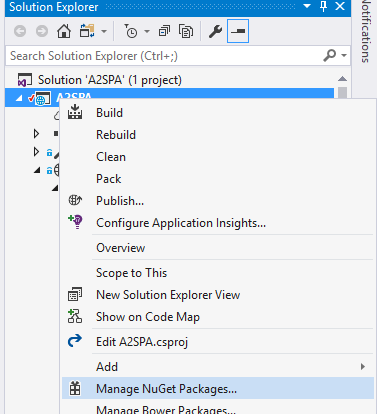Click the Search Solution Explorer input field
The height and width of the screenshot is (414, 377).
point(163,56)
